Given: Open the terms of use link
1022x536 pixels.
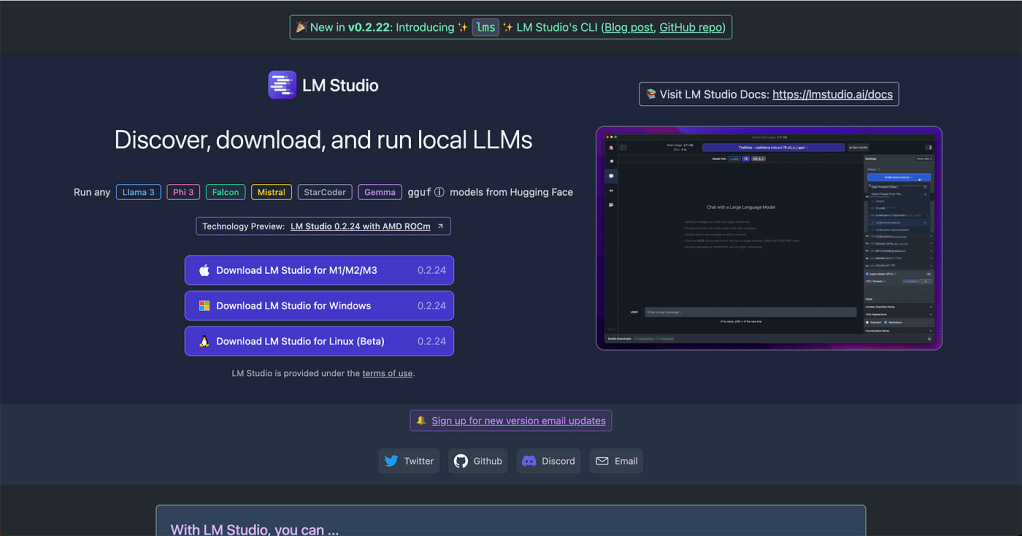Looking at the screenshot, I should click(387, 374).
